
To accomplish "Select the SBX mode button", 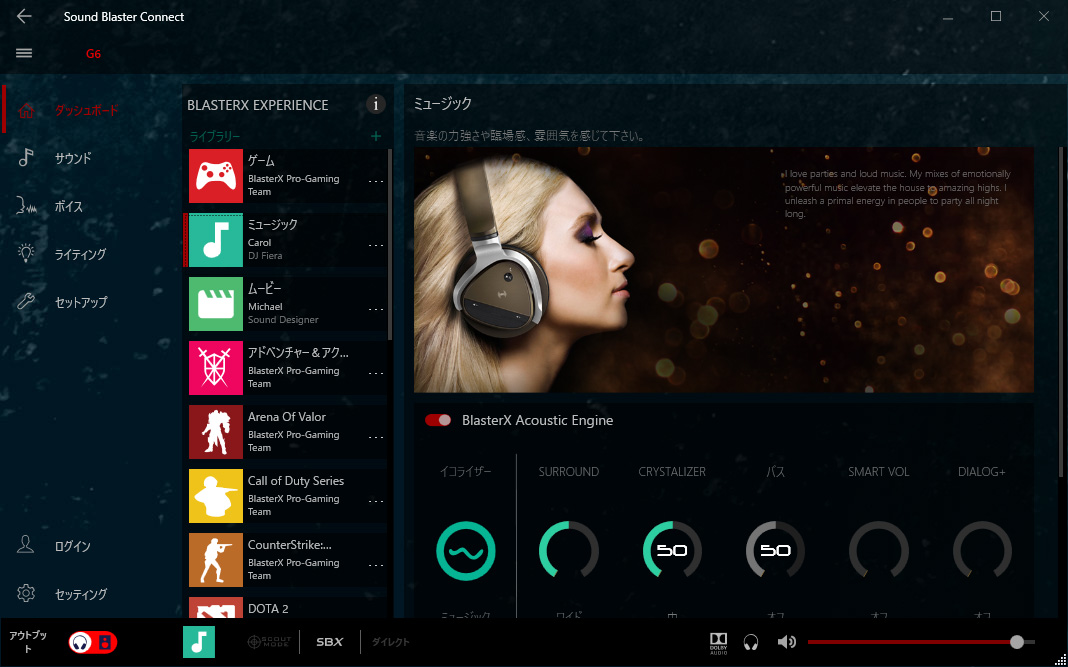I will (x=330, y=642).
